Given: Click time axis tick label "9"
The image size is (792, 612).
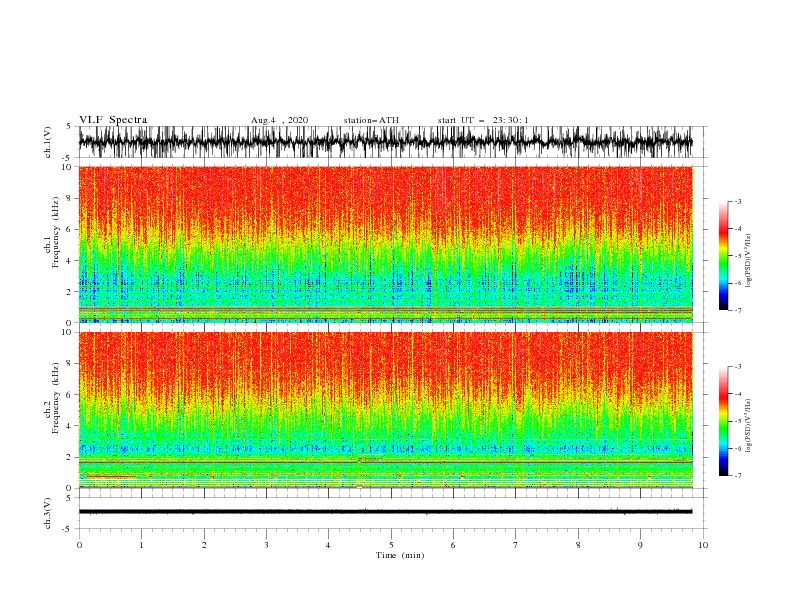Looking at the screenshot, I should pos(640,545).
